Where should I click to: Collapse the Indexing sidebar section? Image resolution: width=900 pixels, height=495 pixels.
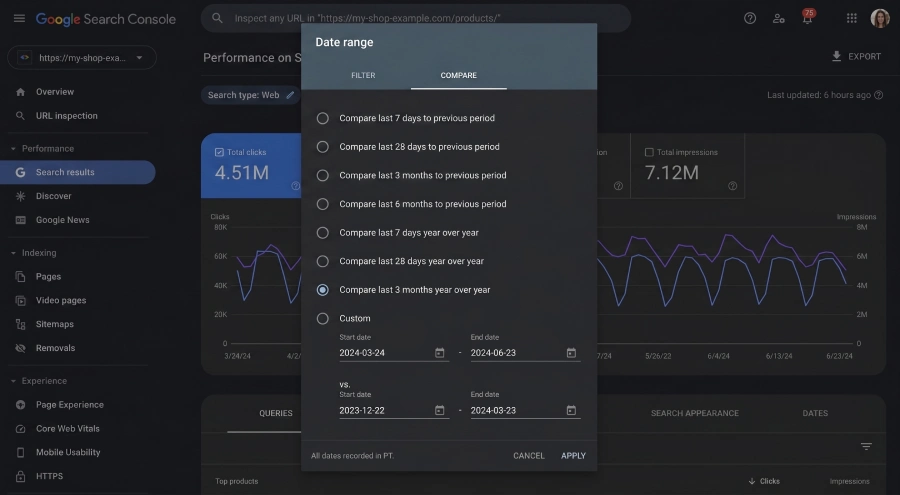(13, 253)
